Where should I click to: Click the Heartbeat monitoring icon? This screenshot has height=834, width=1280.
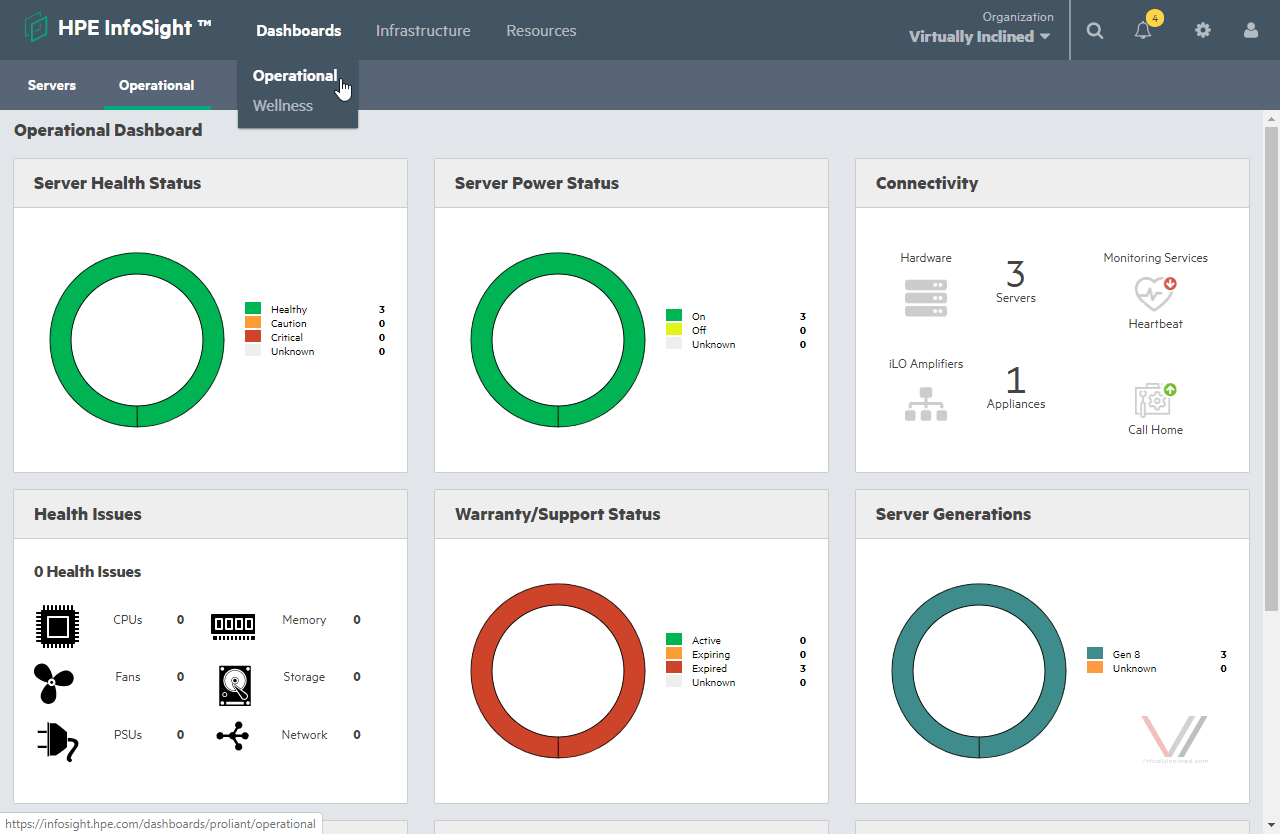(1155, 294)
